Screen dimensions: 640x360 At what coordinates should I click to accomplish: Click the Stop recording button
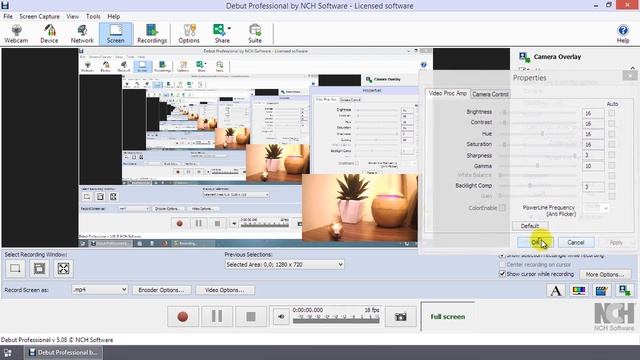251,316
